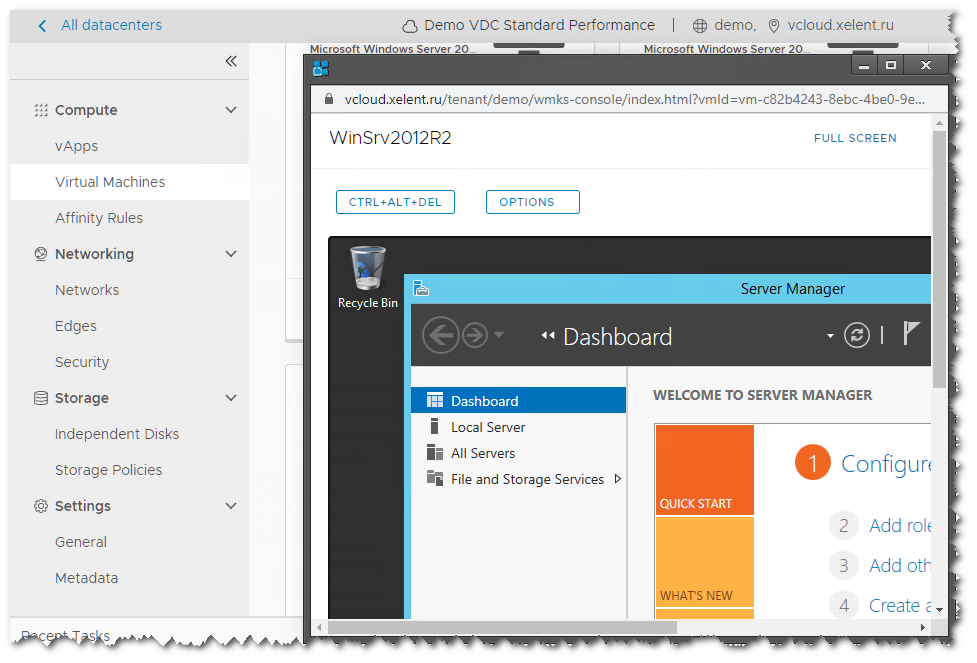This screenshot has width=977, height=663.
Task: Collapse the Networking section chevron
Action: click(x=231, y=254)
